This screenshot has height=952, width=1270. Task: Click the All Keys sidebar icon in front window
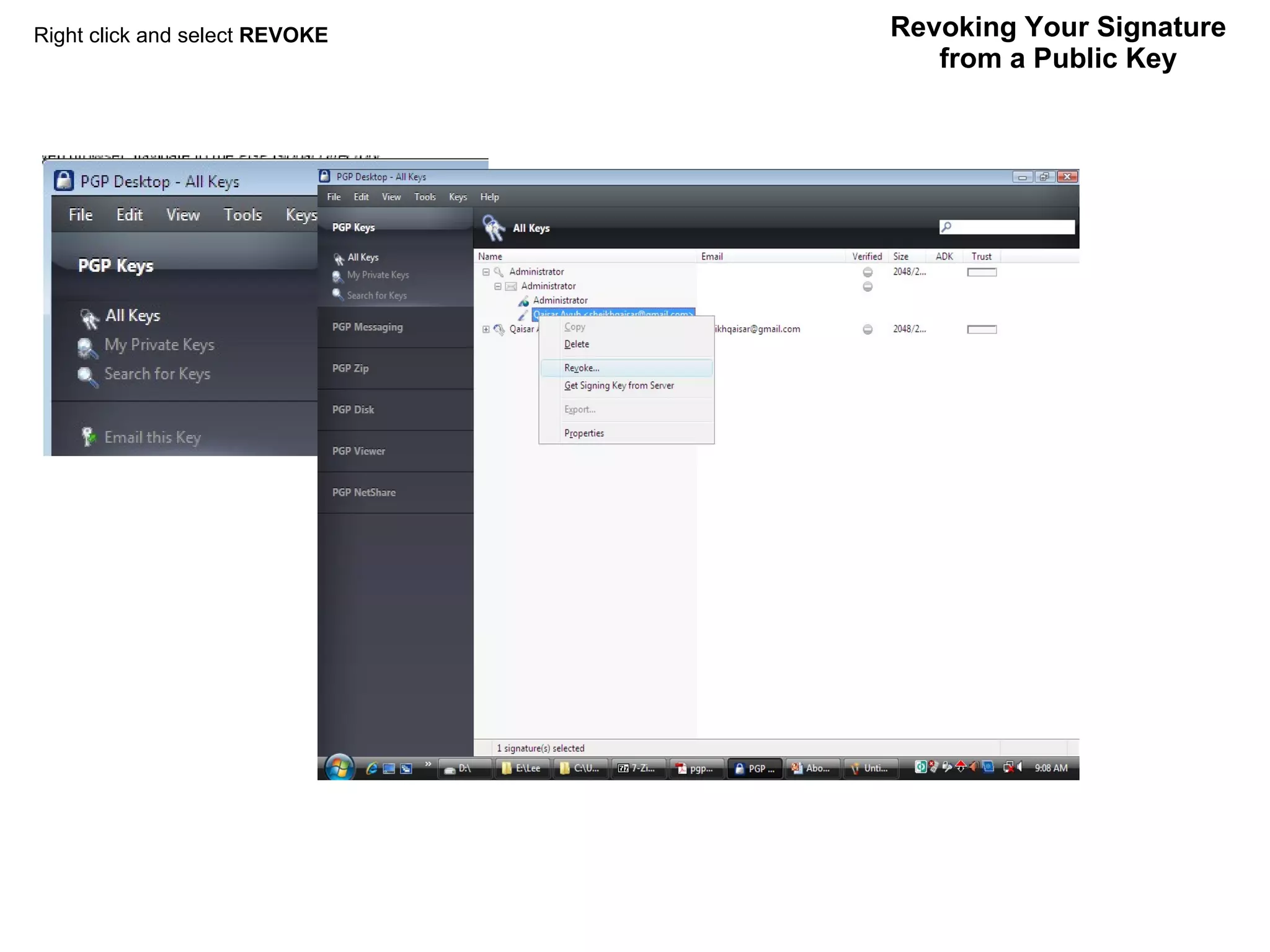338,258
